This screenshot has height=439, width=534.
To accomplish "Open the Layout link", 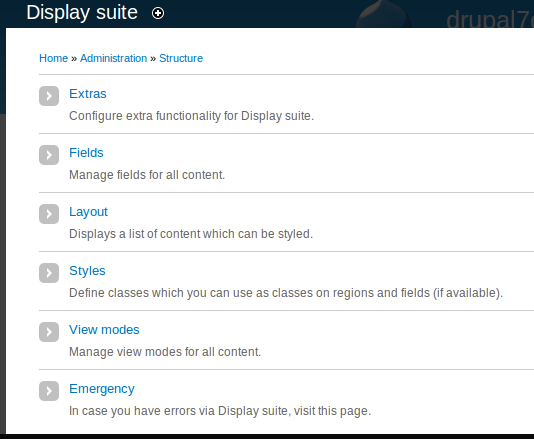I will click(x=88, y=212).
